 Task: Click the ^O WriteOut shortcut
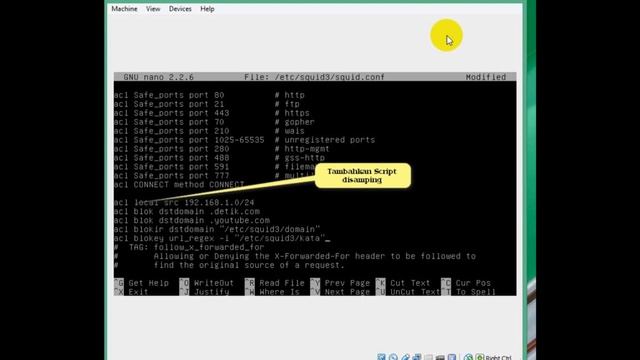tap(207, 283)
